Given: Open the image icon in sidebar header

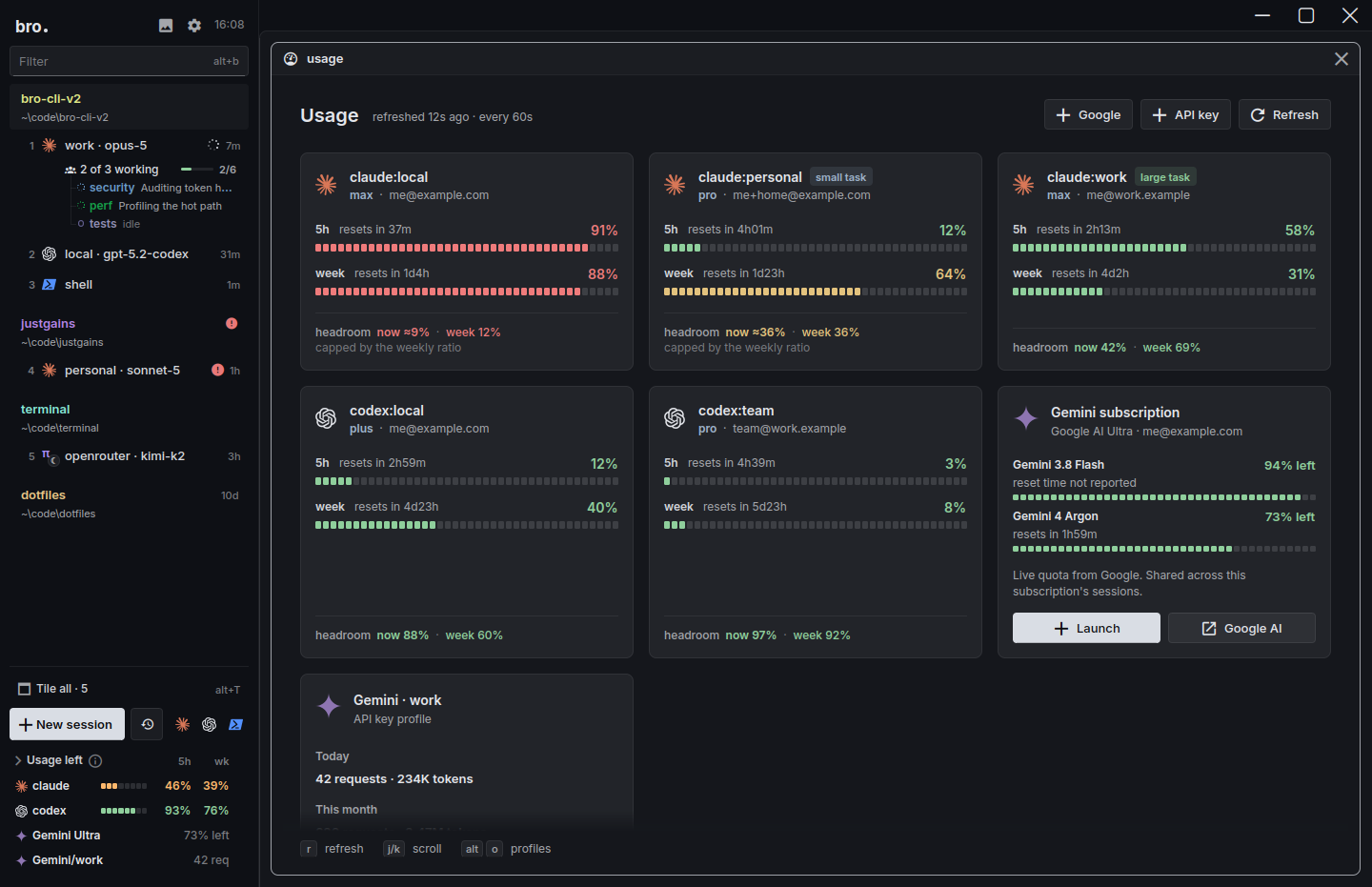Looking at the screenshot, I should tap(166, 26).
